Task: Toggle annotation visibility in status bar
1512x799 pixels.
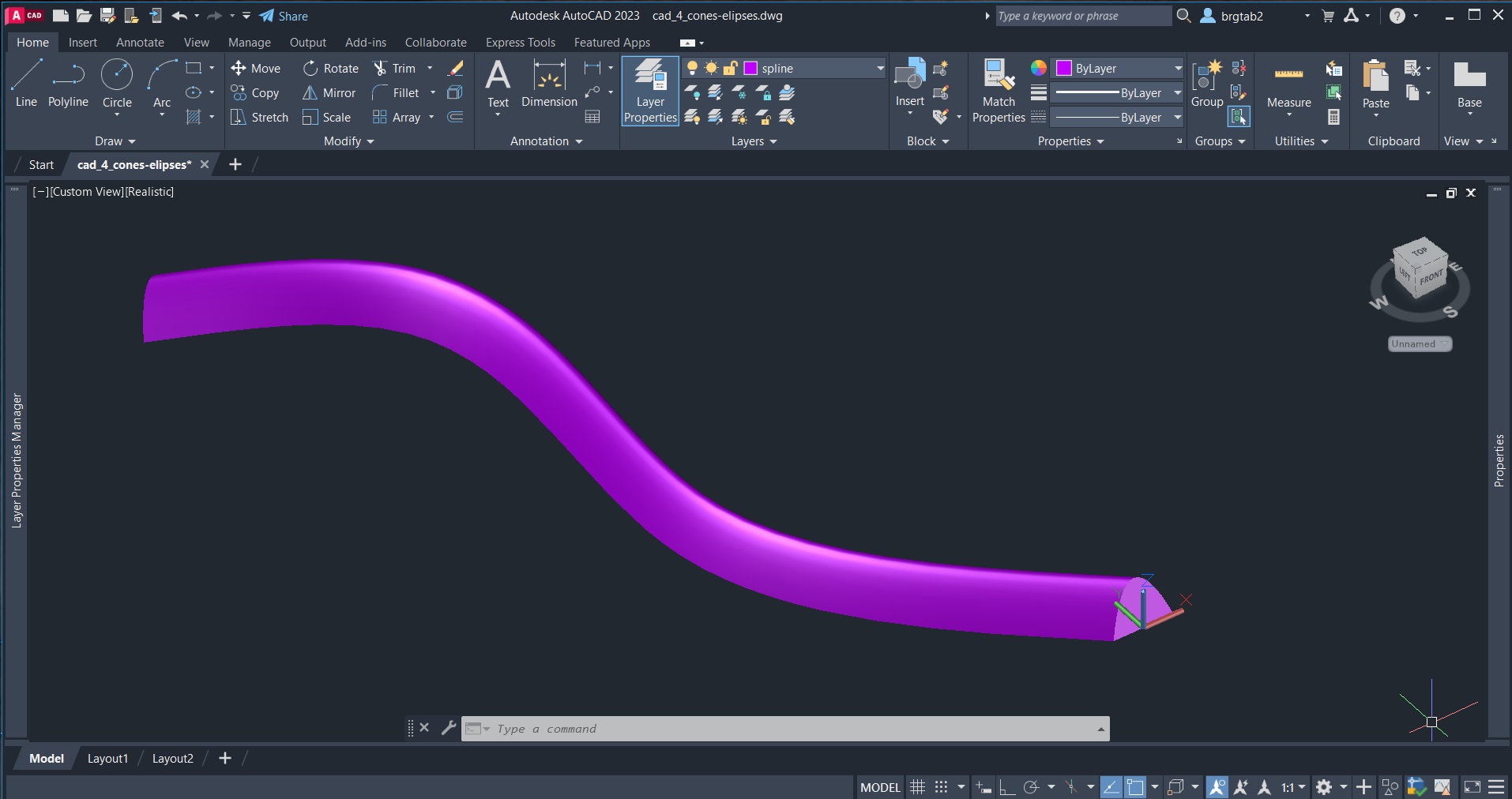Action: click(1217, 787)
